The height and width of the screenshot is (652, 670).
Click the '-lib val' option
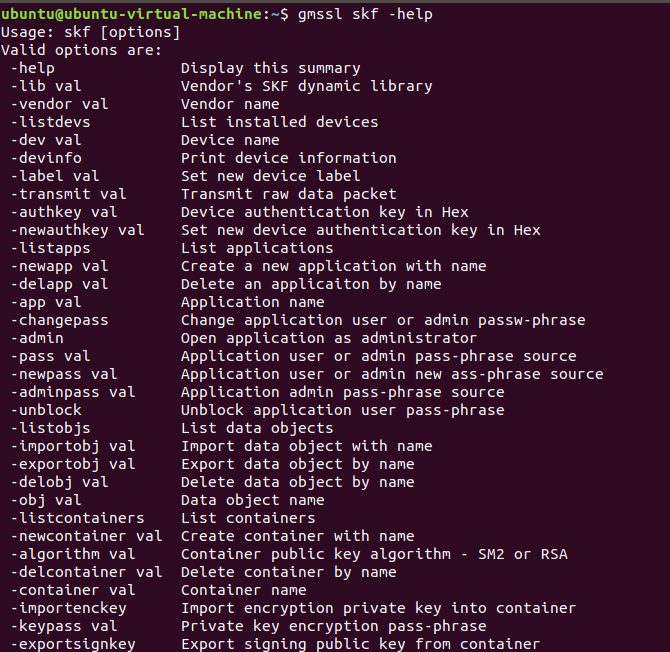click(x=47, y=86)
